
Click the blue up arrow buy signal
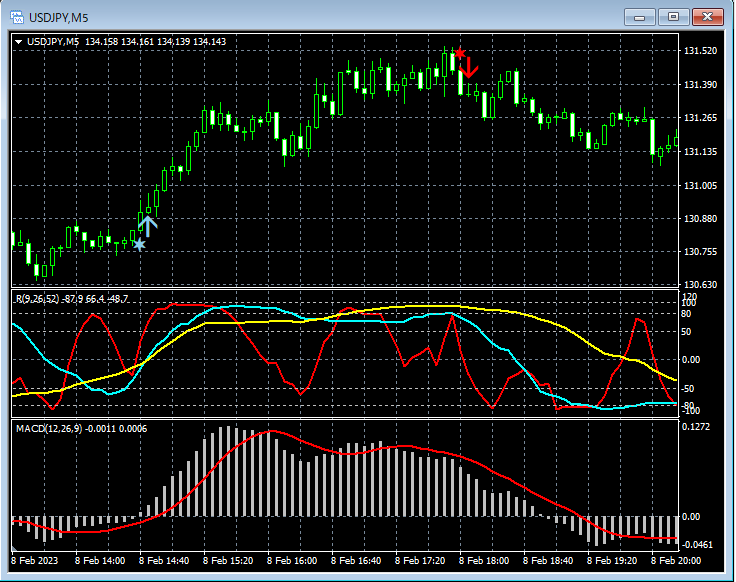pyautogui.click(x=147, y=226)
